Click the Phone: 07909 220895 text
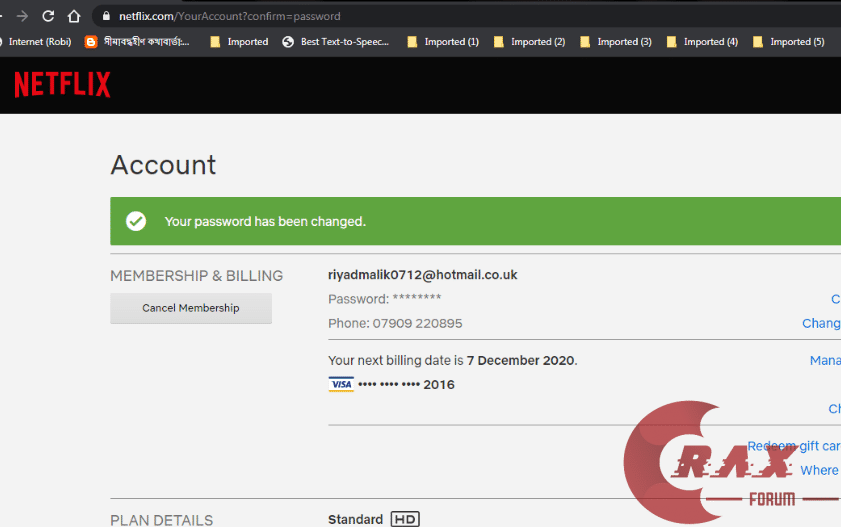The image size is (841, 527). (x=395, y=323)
